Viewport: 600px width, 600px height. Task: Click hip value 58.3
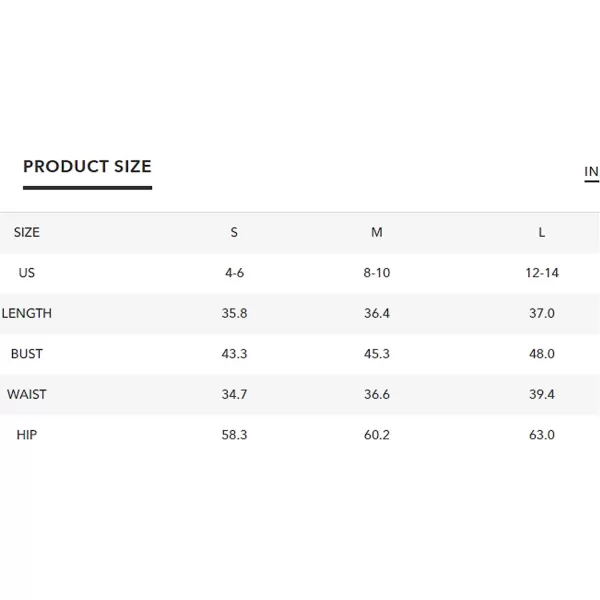tap(234, 435)
